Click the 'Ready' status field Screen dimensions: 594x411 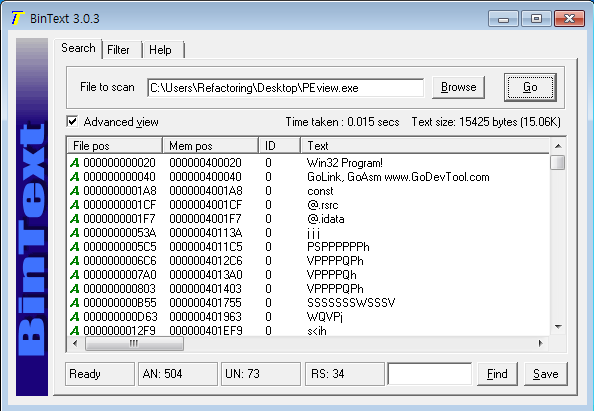pyautogui.click(x=100, y=374)
